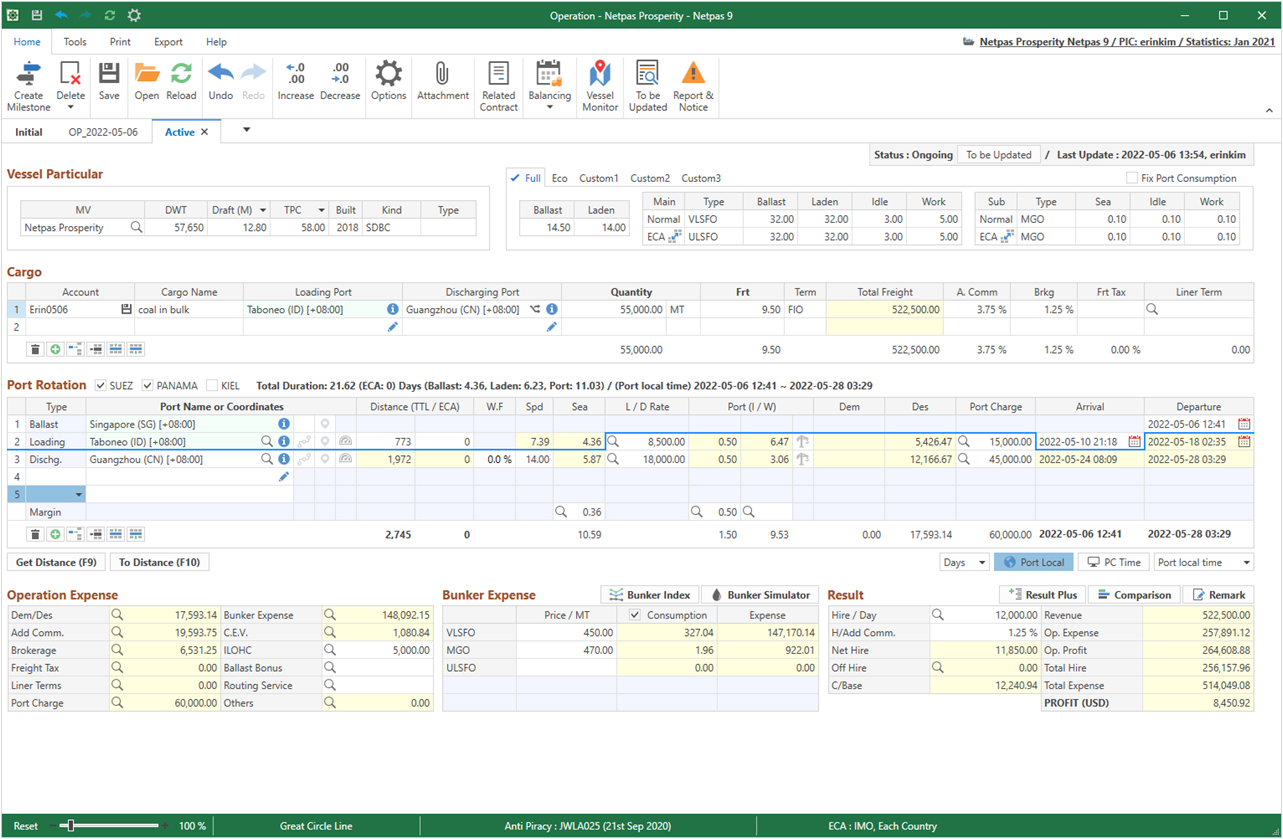Viewport: 1283px width, 839px height.
Task: Select the Full speed profile option
Action: 525,178
